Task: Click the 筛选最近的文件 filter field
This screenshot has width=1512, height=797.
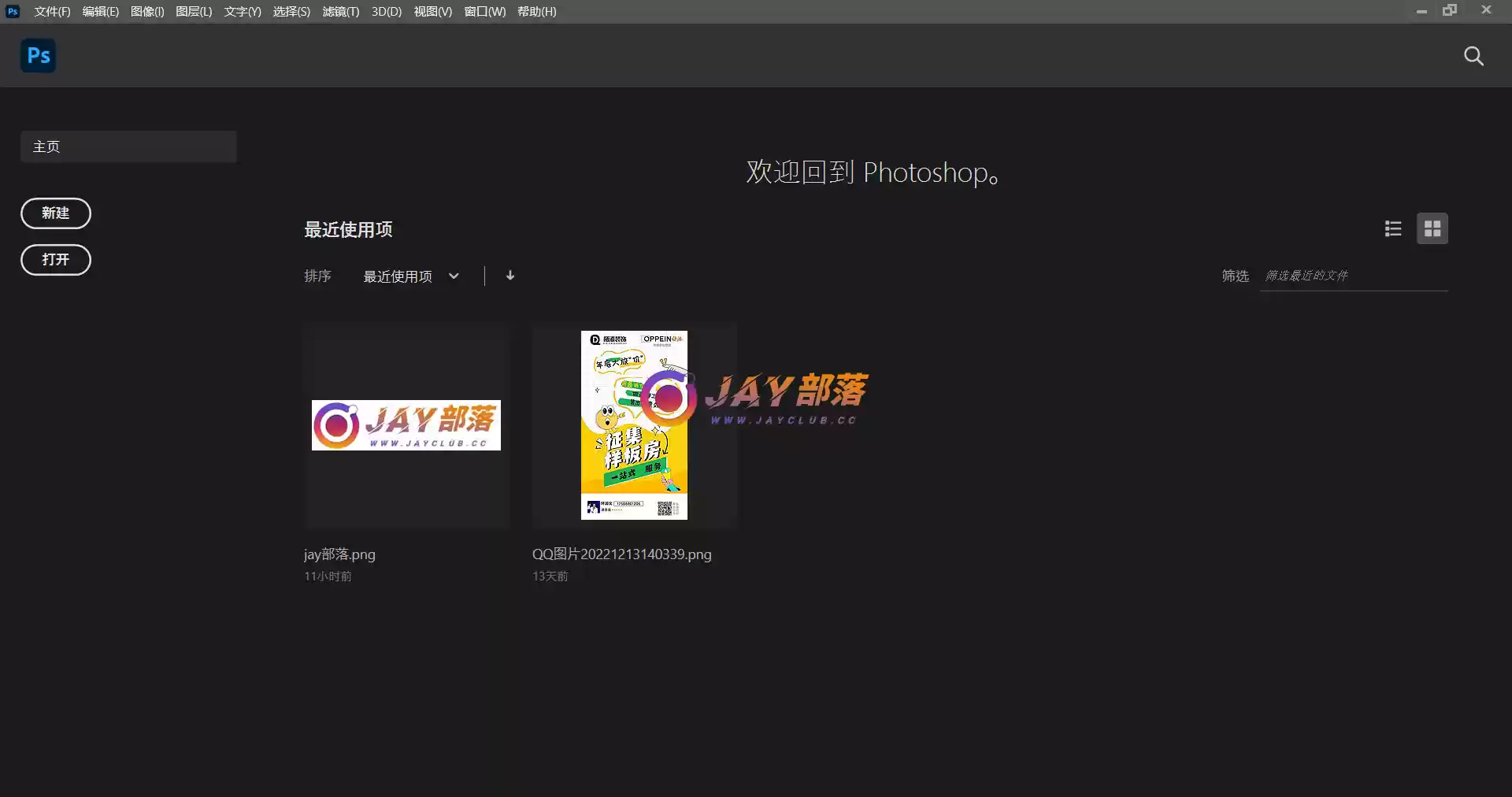Action: (x=1353, y=276)
